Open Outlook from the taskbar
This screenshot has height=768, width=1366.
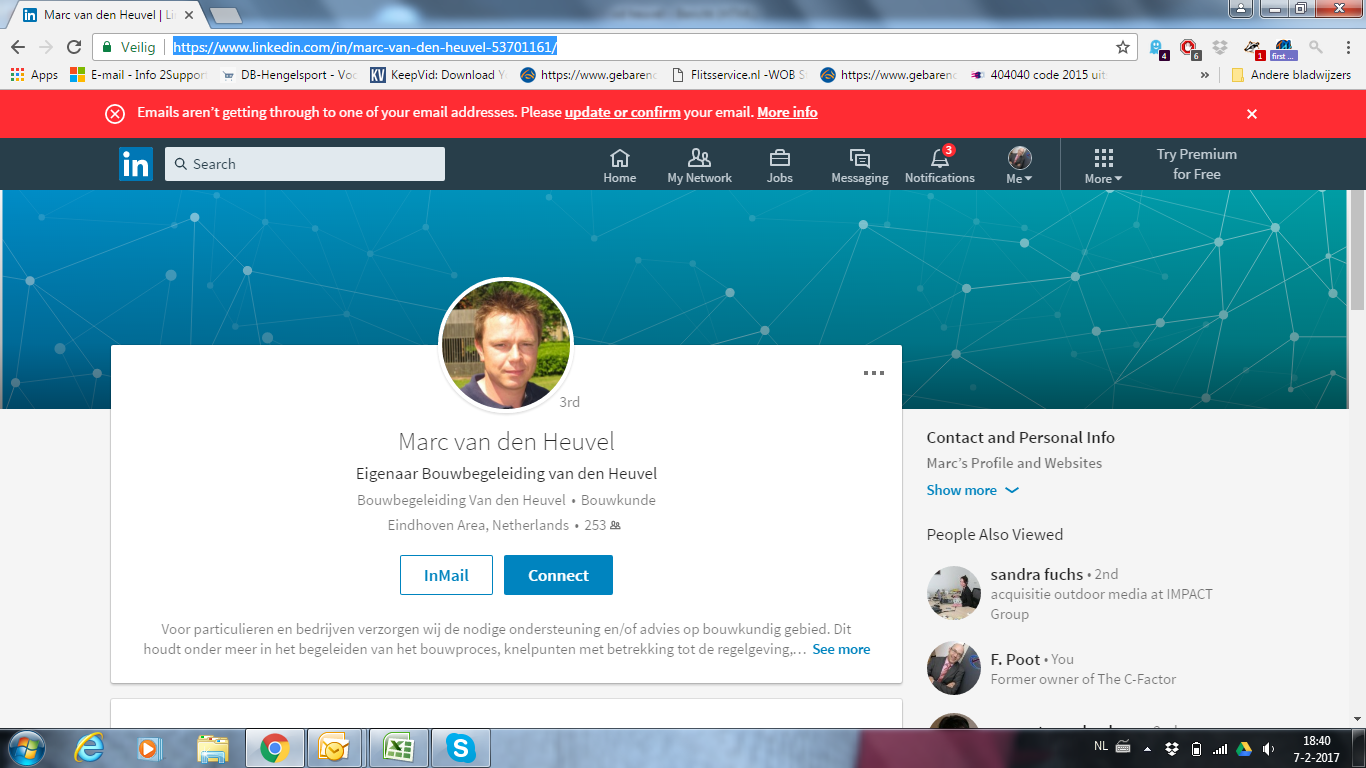(333, 748)
